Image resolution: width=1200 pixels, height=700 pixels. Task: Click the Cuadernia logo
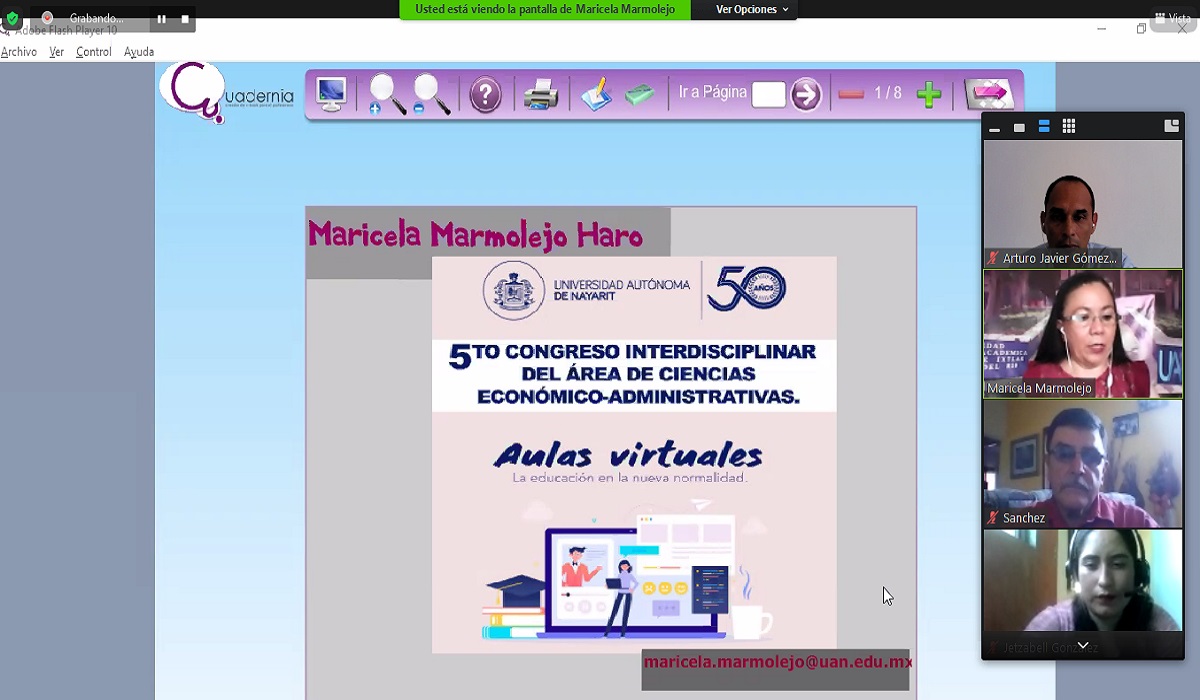click(226, 92)
